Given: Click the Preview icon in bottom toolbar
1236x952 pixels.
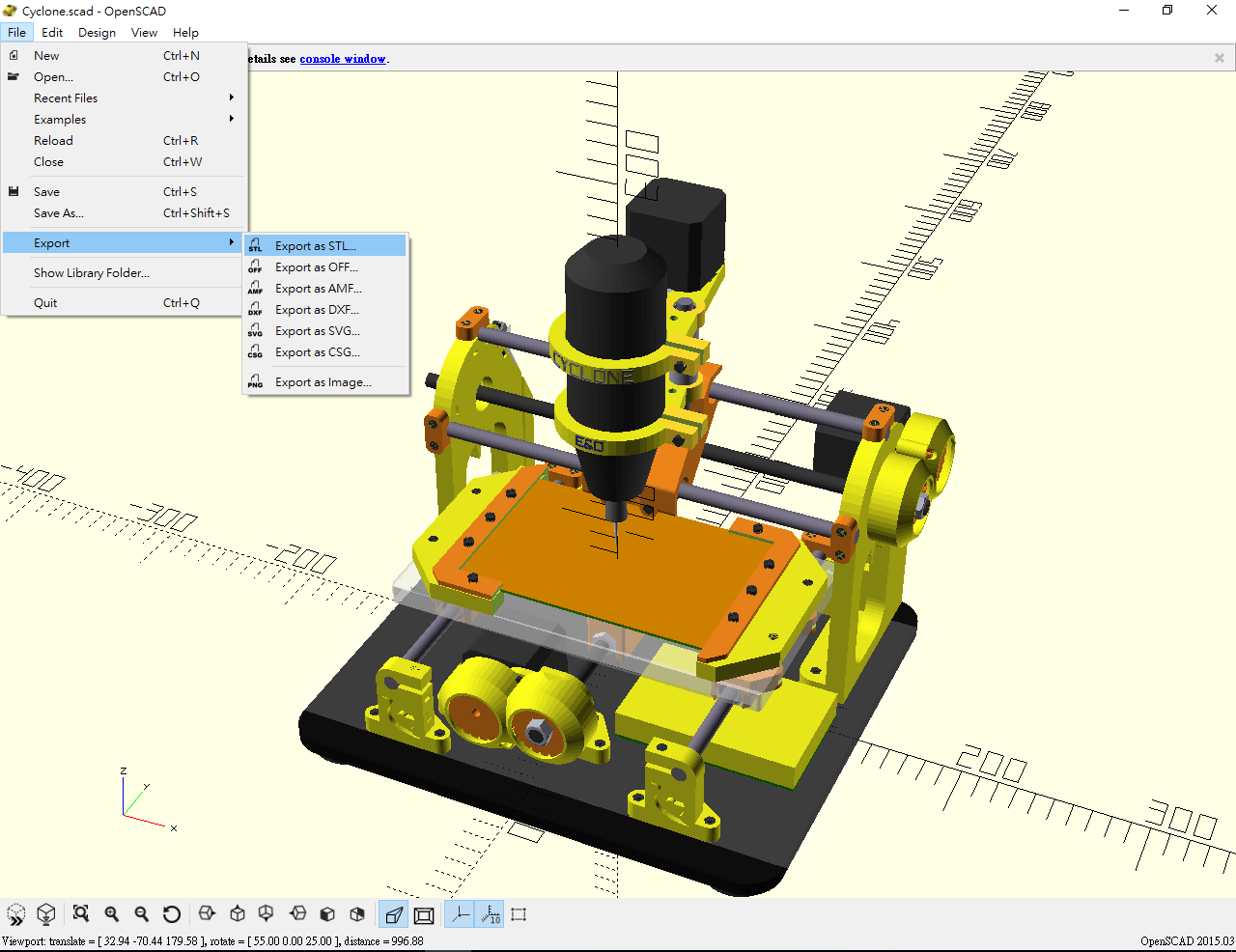Looking at the screenshot, I should coord(16,914).
